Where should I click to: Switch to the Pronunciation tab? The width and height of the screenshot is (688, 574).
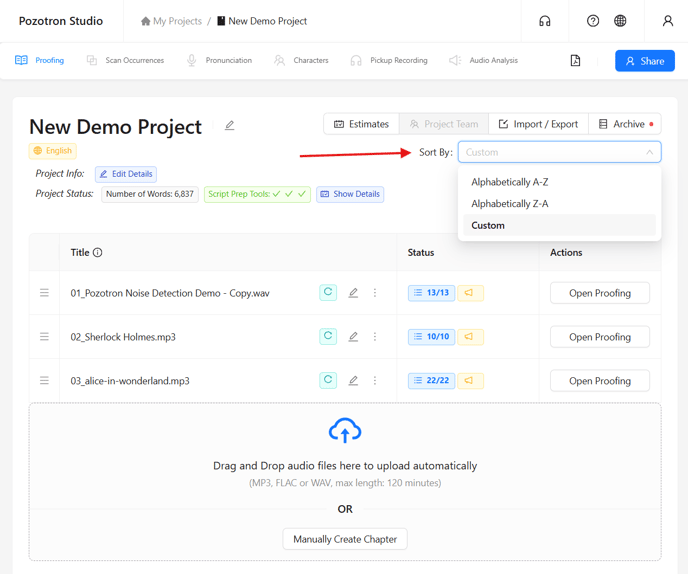tap(219, 60)
